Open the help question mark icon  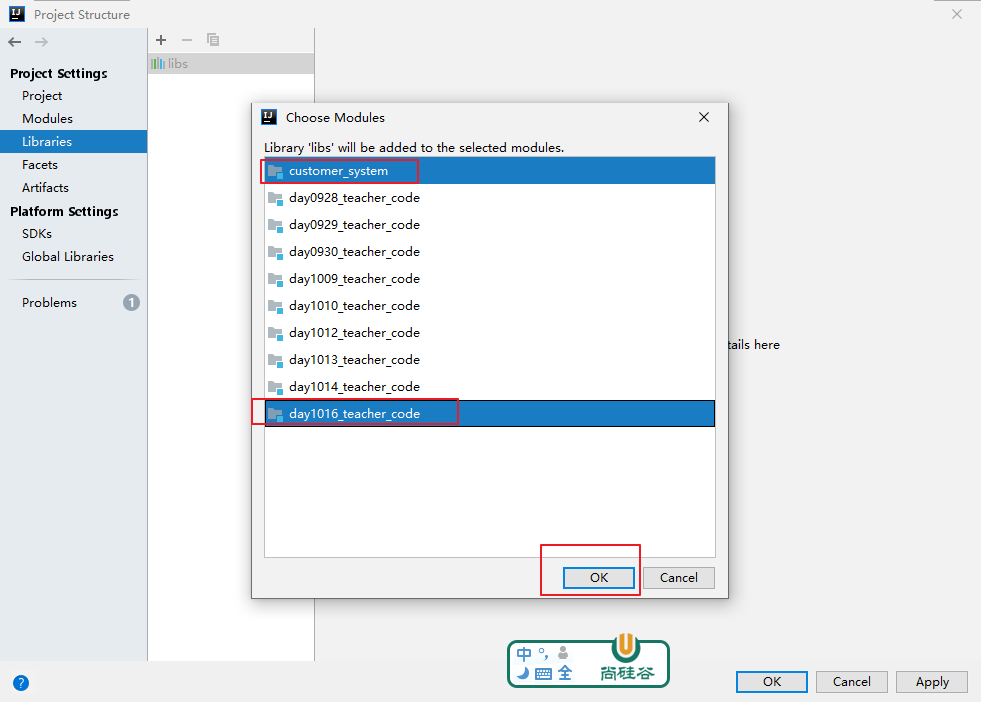click(x=21, y=683)
